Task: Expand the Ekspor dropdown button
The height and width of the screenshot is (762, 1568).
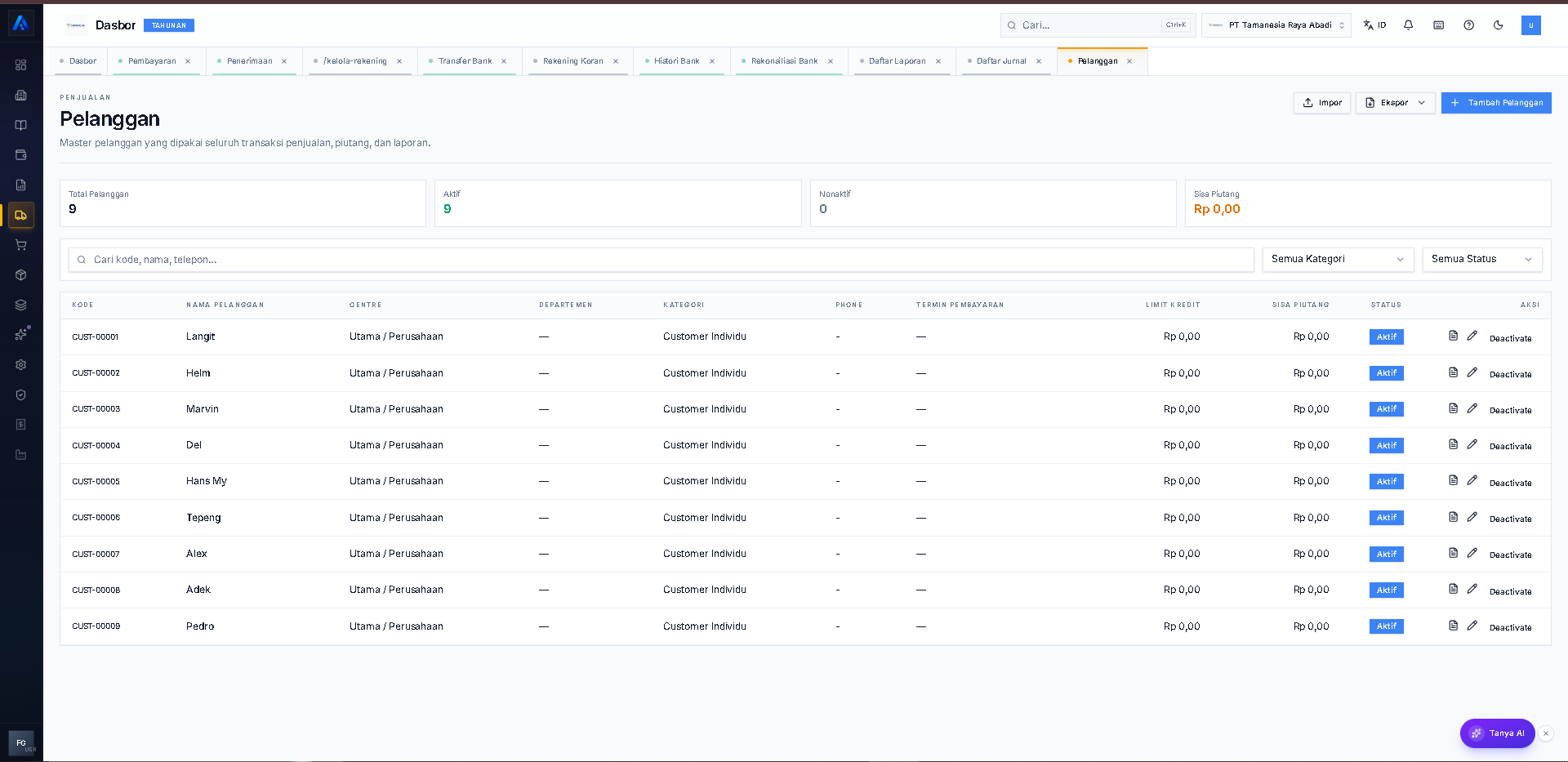Action: coord(1395,103)
